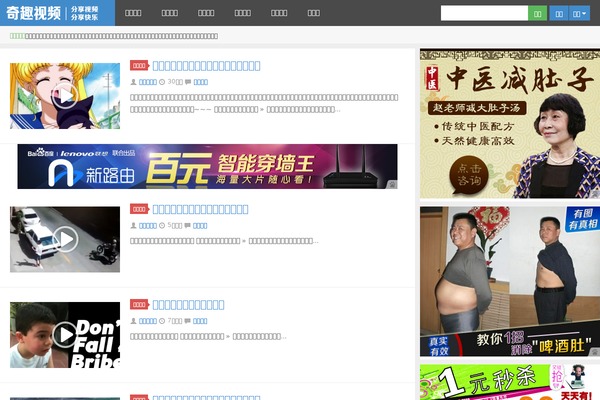Click the ad corner mark on router banner
Image resolution: width=600 pixels, height=400 pixels.
click(x=393, y=185)
